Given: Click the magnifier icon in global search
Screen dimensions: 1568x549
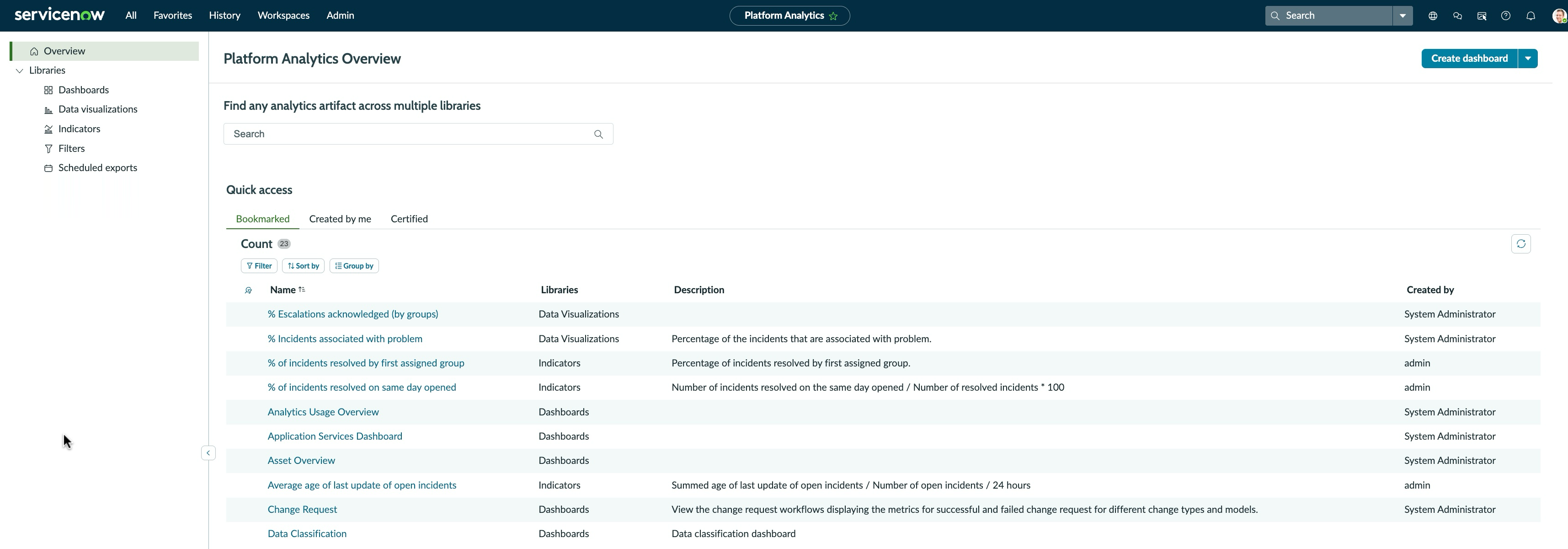Looking at the screenshot, I should [1275, 16].
